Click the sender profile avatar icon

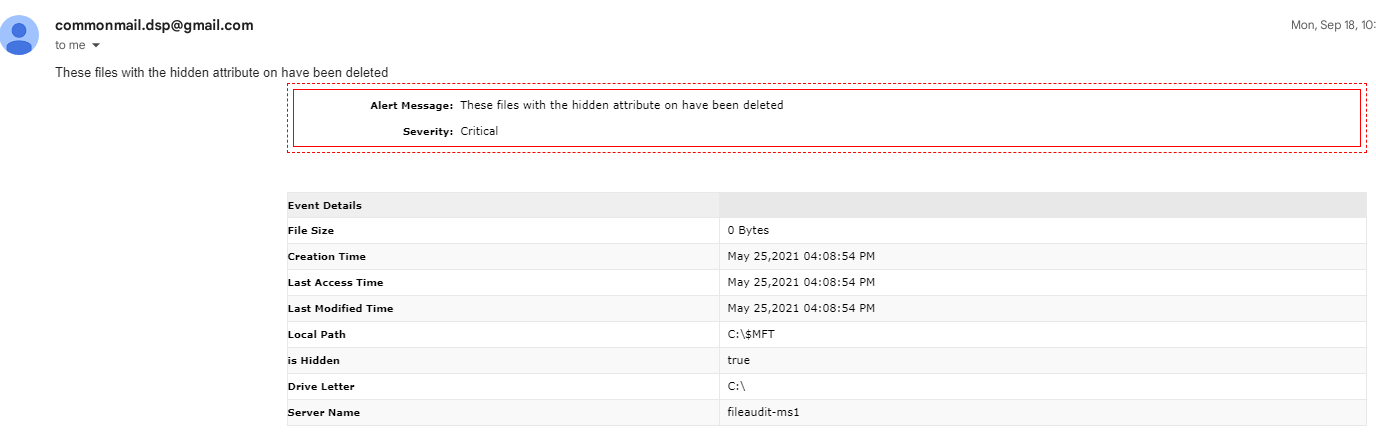tap(19, 35)
